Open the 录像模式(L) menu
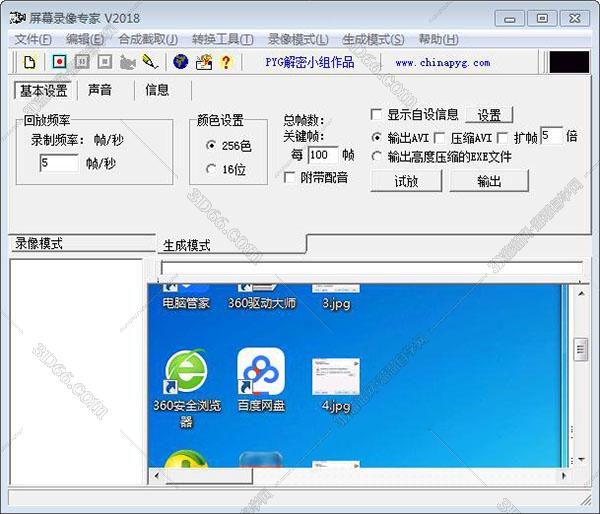 click(x=298, y=39)
